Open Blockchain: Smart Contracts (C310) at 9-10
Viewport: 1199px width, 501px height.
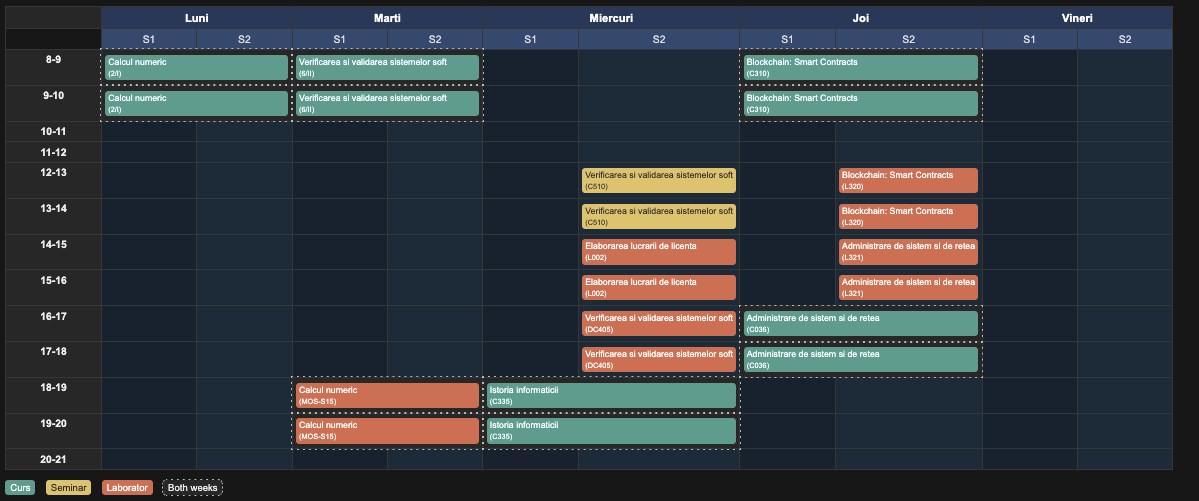[x=860, y=103]
